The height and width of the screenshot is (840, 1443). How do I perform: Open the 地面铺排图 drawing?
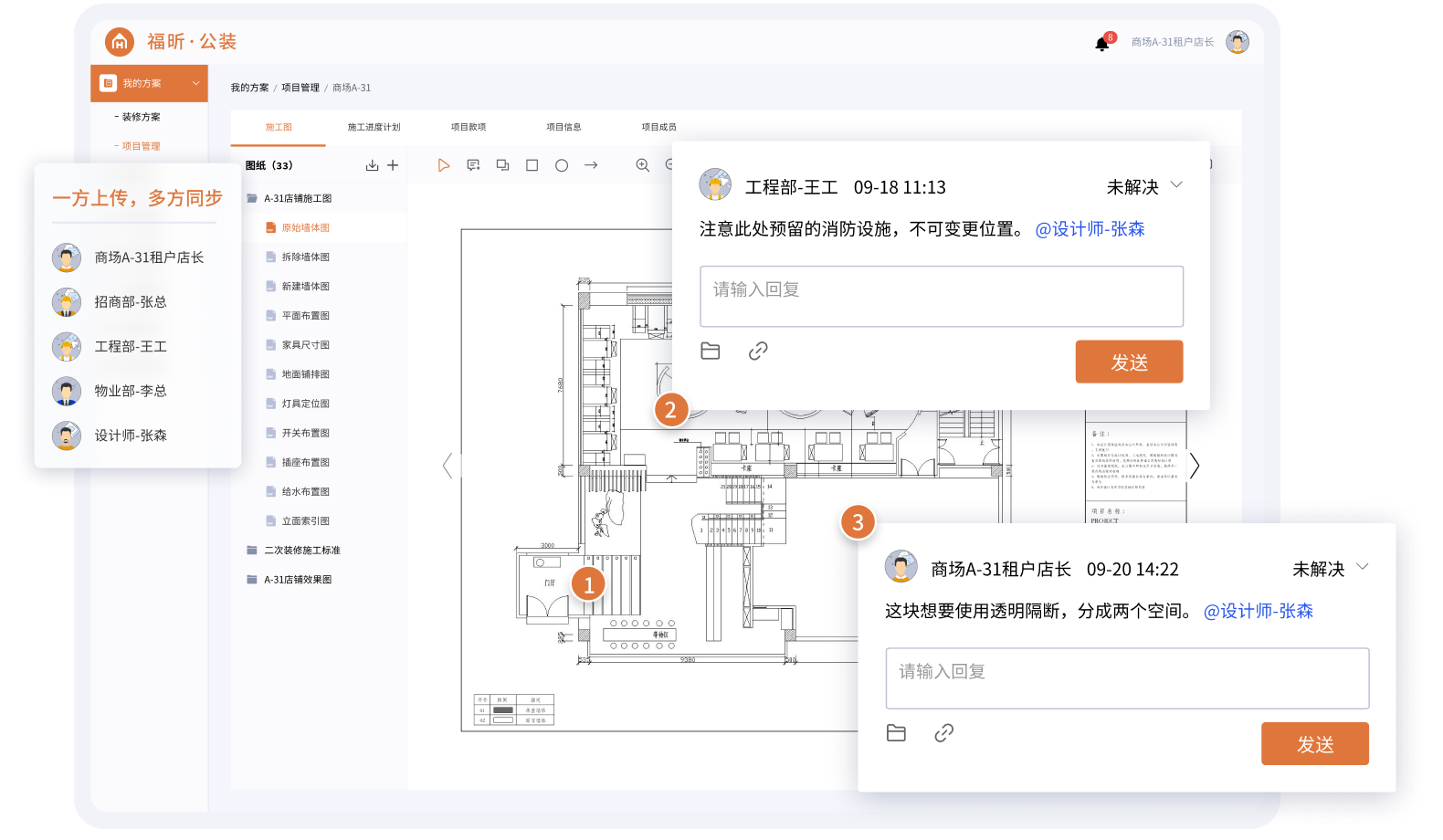[x=306, y=374]
